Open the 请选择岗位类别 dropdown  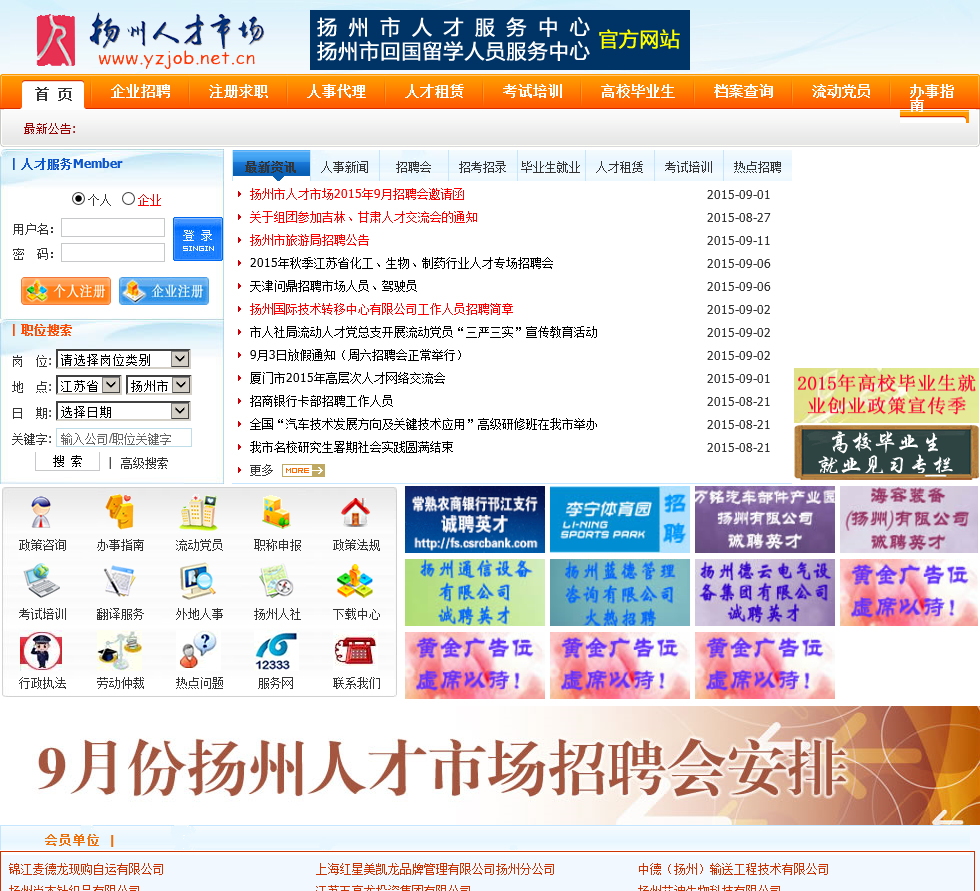(x=123, y=359)
